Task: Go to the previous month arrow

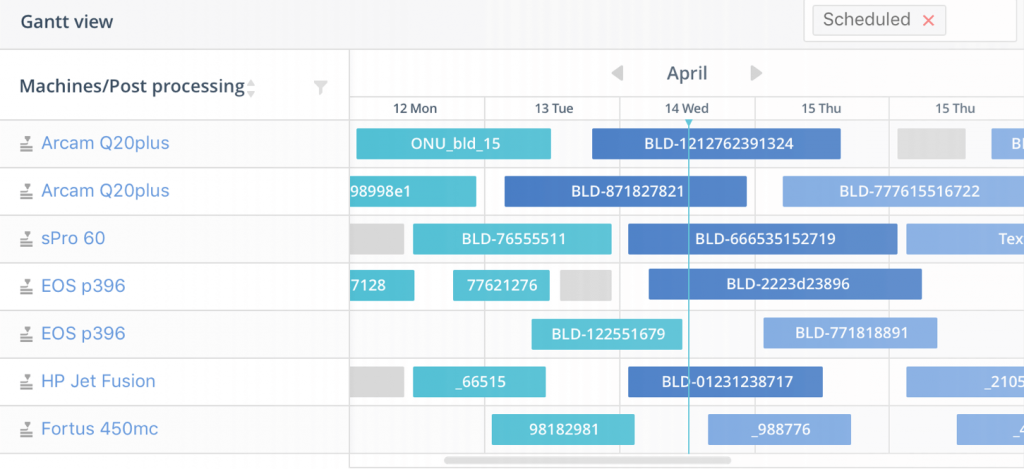Action: (x=617, y=73)
